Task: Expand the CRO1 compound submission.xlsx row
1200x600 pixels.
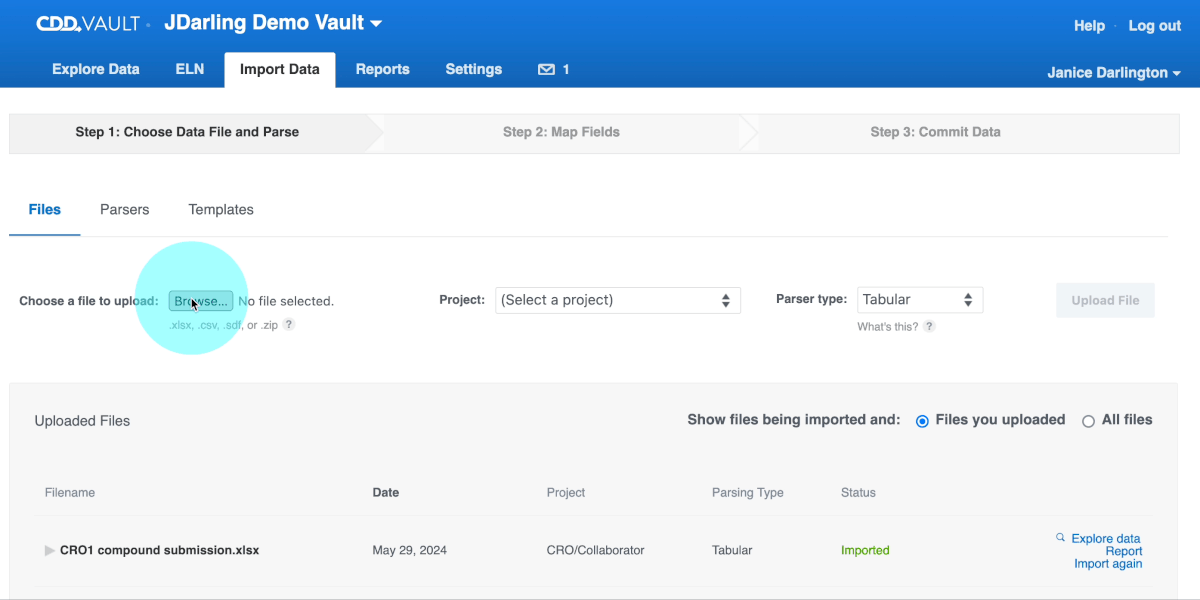Action: coord(49,549)
